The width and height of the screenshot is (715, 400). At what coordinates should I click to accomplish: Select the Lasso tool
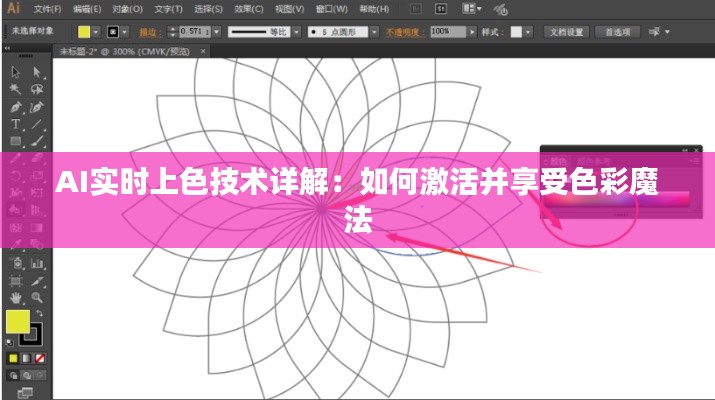[37, 89]
